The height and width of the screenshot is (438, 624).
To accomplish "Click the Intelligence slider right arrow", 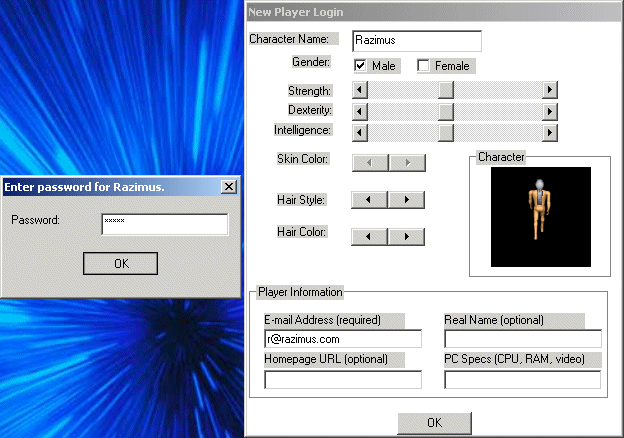I will click(x=550, y=132).
